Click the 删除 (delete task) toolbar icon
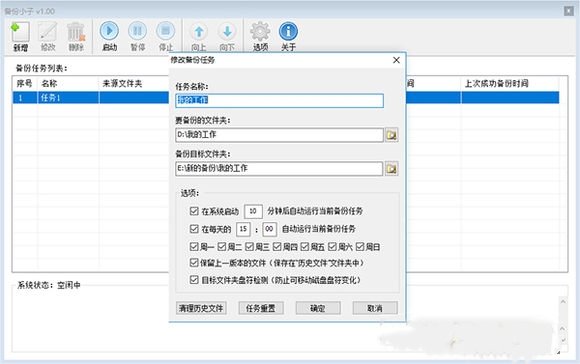 [x=76, y=36]
